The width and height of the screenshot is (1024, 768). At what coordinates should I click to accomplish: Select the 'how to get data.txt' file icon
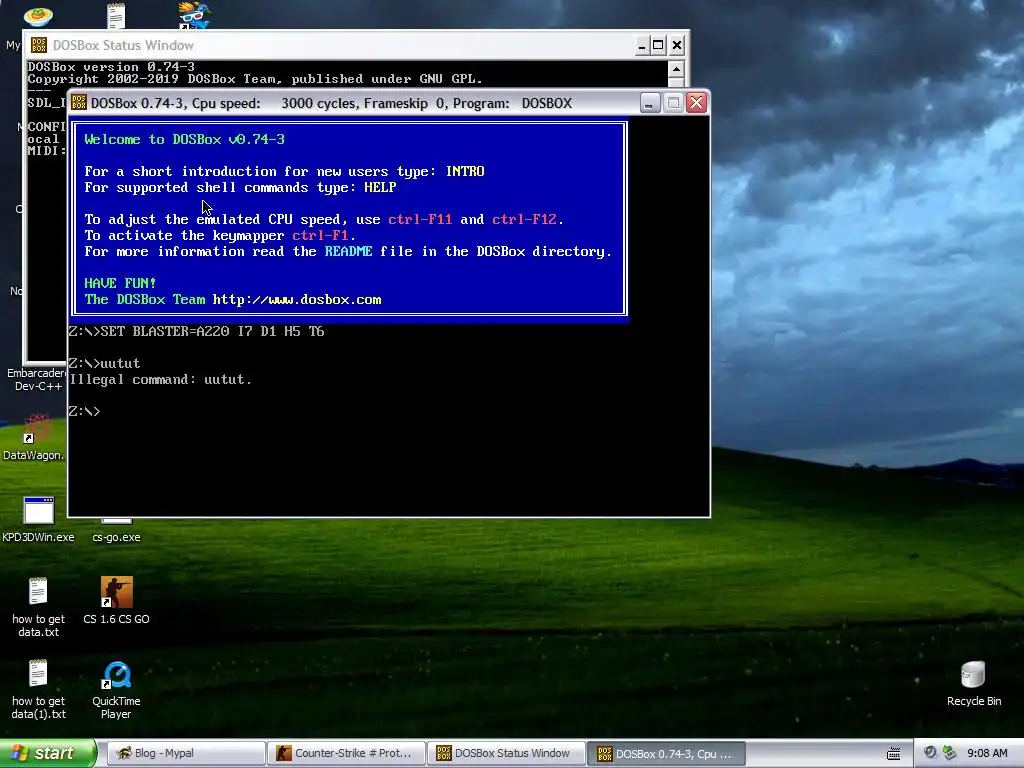(38, 592)
